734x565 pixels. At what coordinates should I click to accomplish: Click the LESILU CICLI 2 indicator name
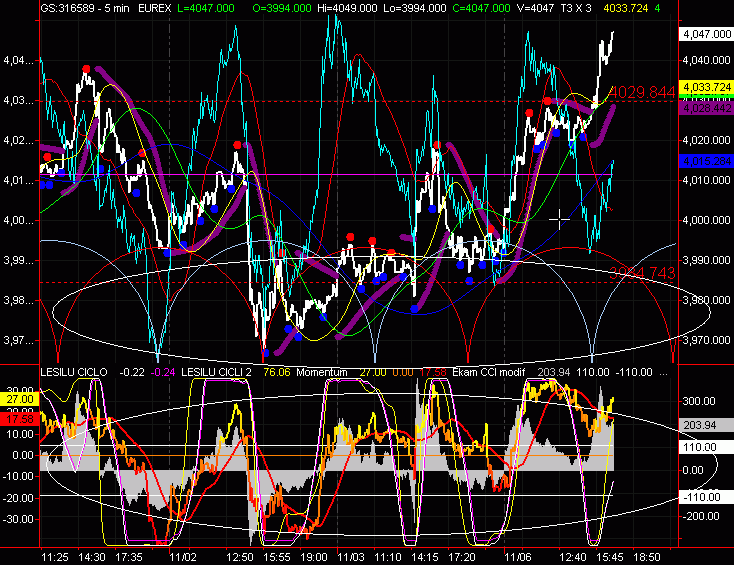tap(216, 372)
